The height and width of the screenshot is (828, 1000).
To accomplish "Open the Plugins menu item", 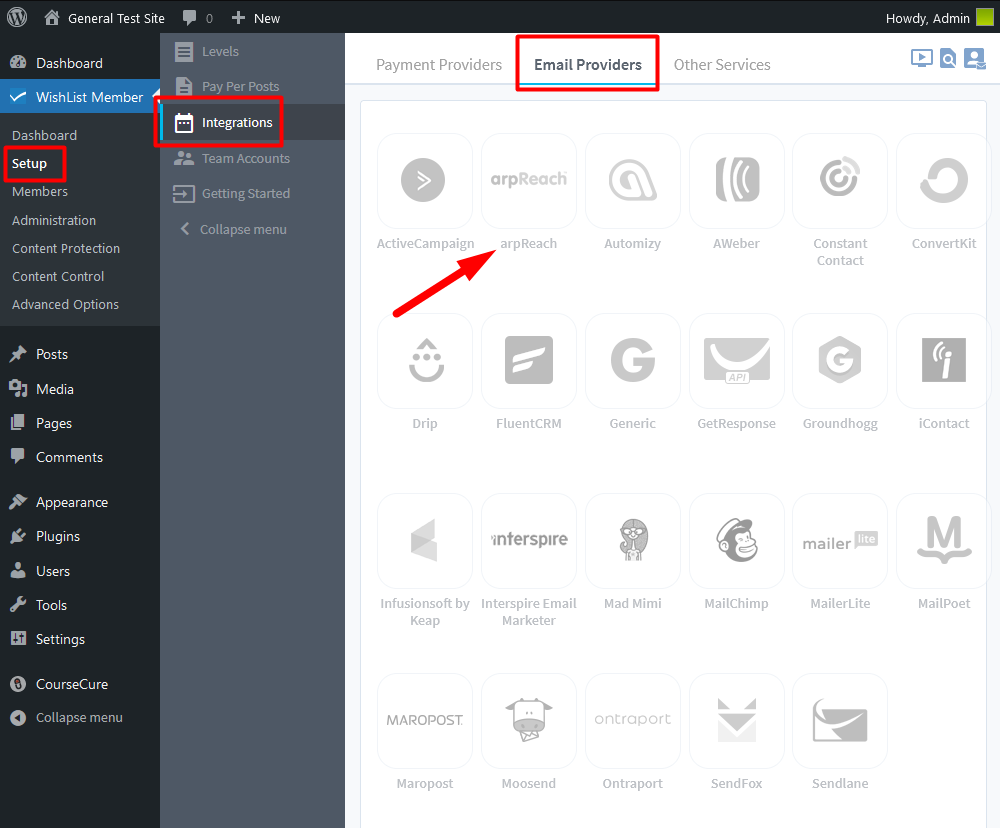I will pos(80,536).
